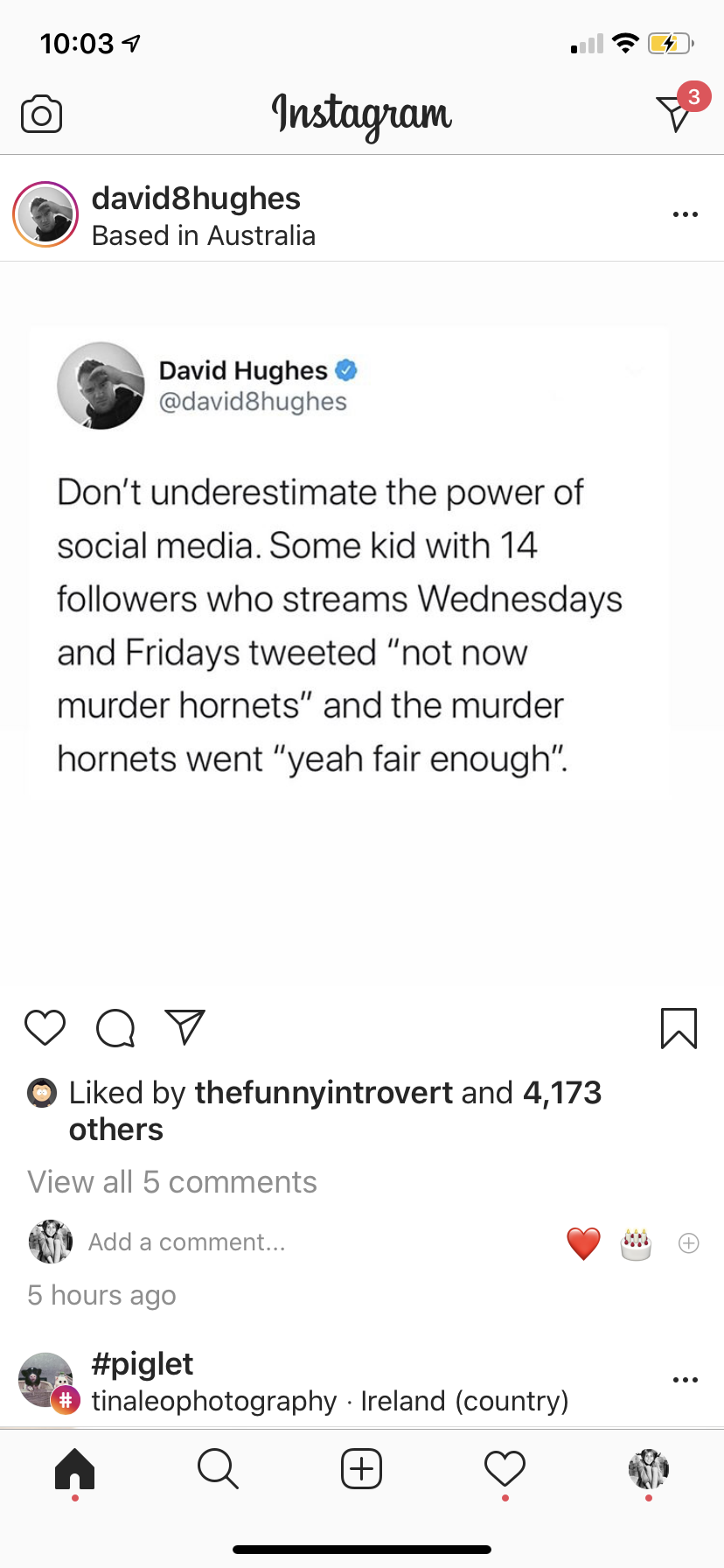React with the red heart emoji
724x1568 pixels.
coord(583,1243)
